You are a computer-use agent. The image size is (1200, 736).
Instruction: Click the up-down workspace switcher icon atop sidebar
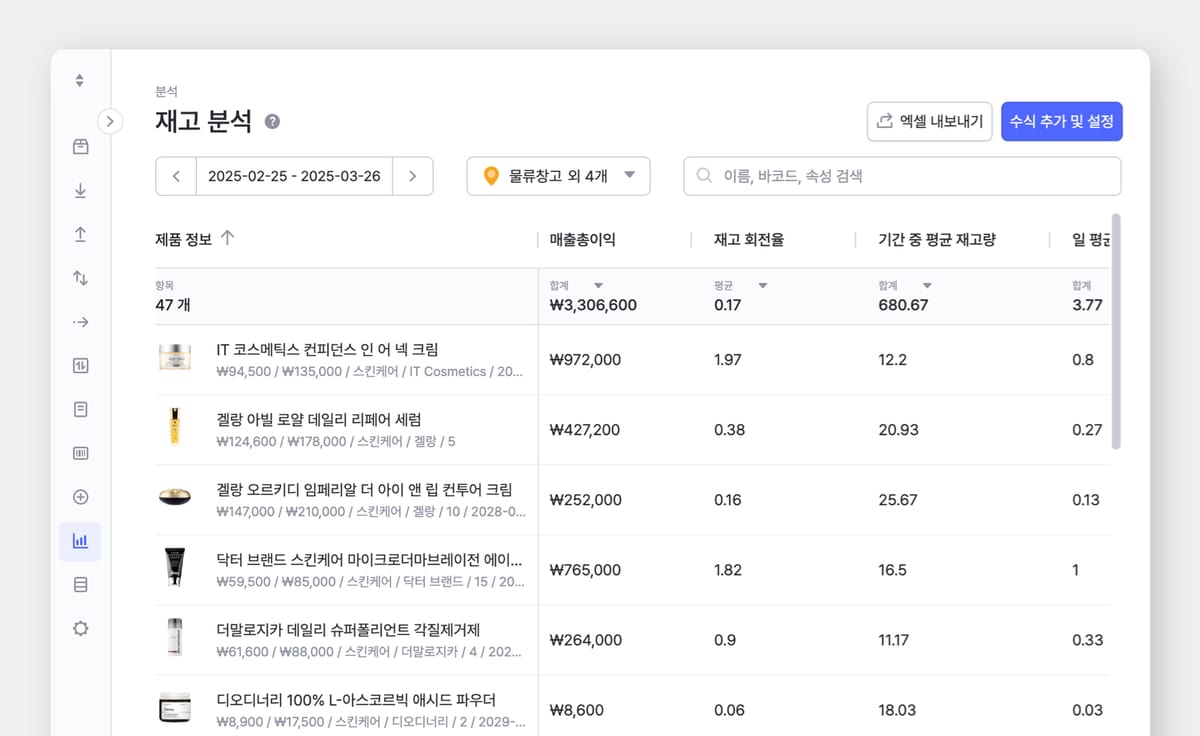point(80,80)
